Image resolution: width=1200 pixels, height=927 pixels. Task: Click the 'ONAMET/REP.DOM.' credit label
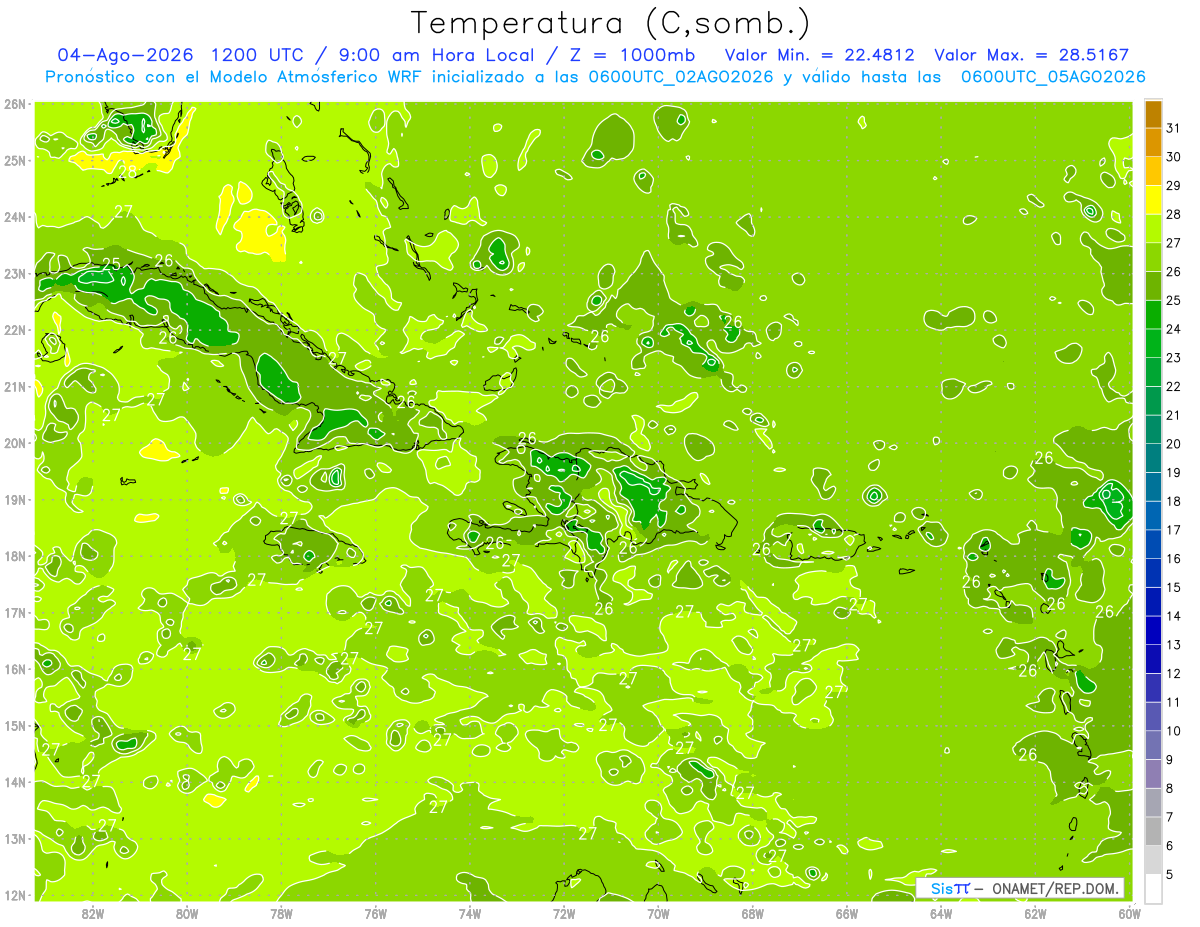pos(1056,888)
